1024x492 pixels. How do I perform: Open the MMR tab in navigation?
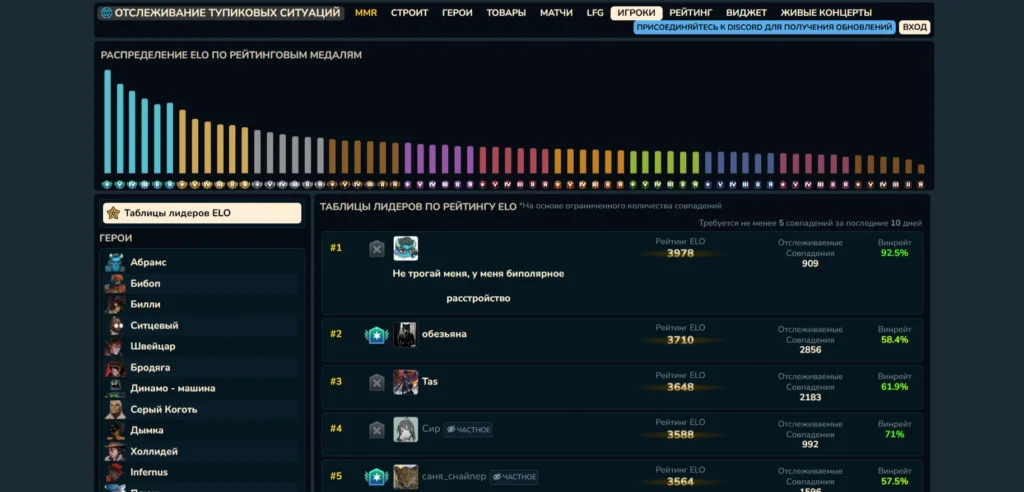[x=366, y=13]
